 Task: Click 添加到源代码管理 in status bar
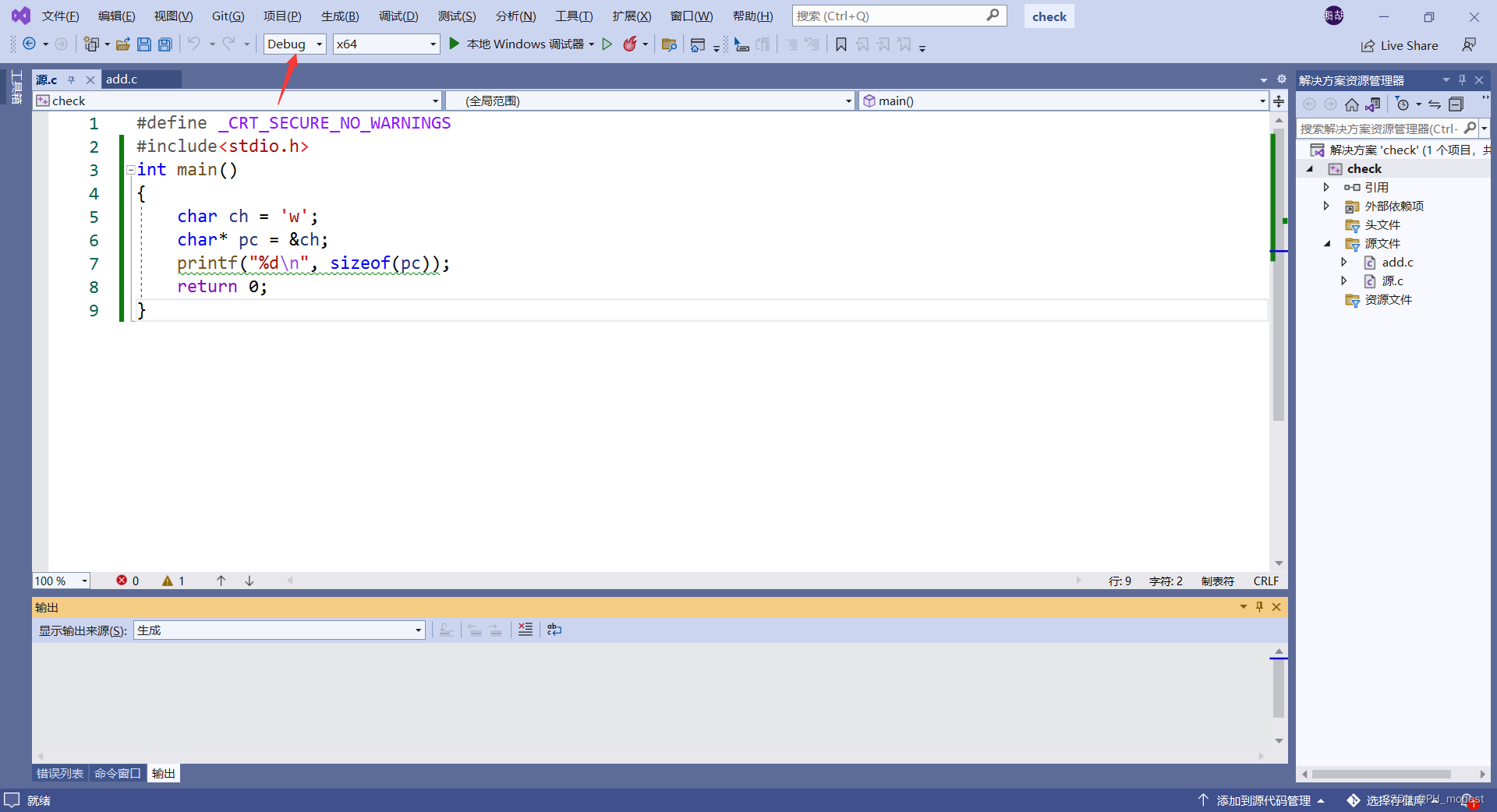pyautogui.click(x=1262, y=800)
